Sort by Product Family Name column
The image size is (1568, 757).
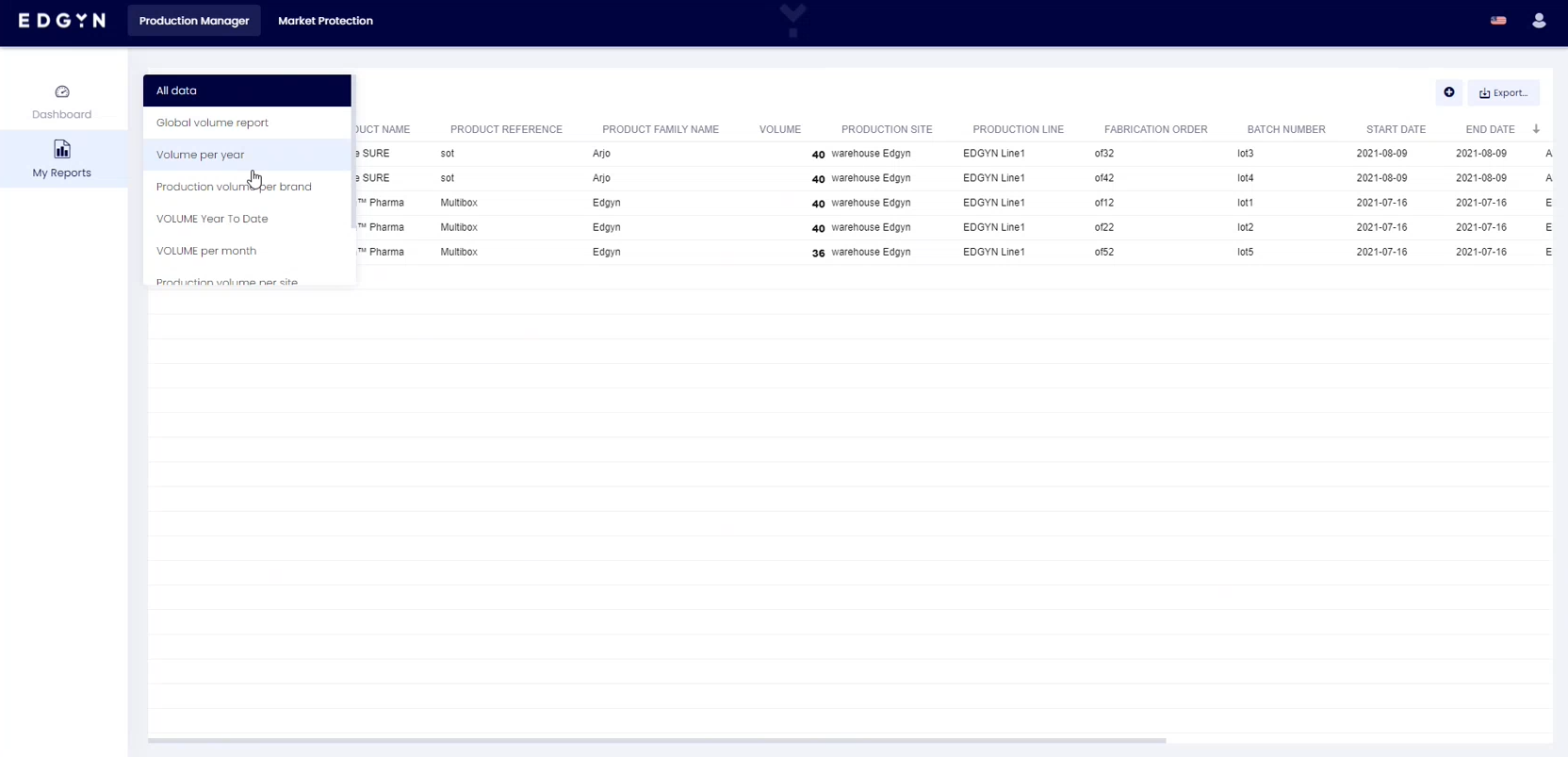tap(661, 129)
